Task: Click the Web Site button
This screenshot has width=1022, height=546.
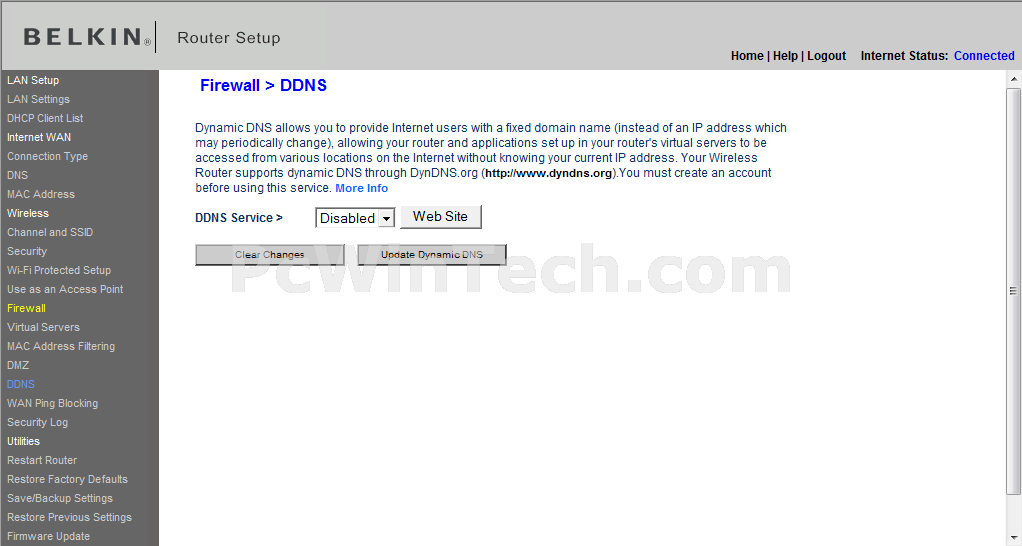Action: (441, 217)
